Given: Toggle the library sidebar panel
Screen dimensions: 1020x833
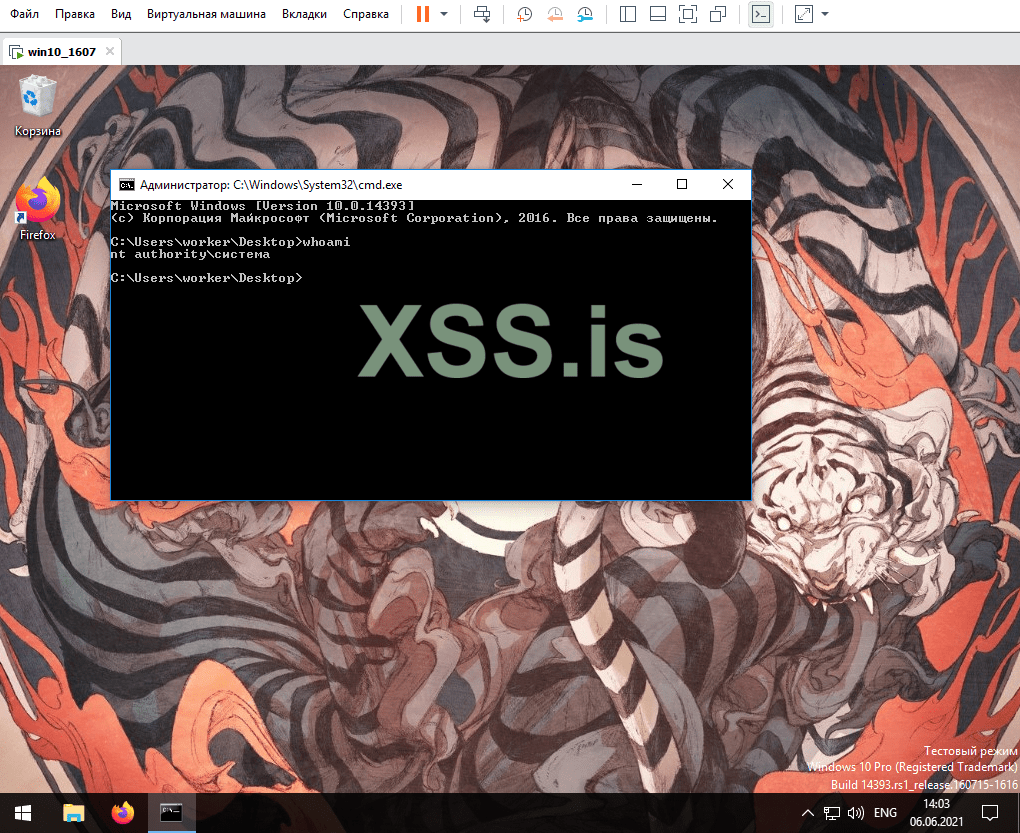Looking at the screenshot, I should 628,14.
